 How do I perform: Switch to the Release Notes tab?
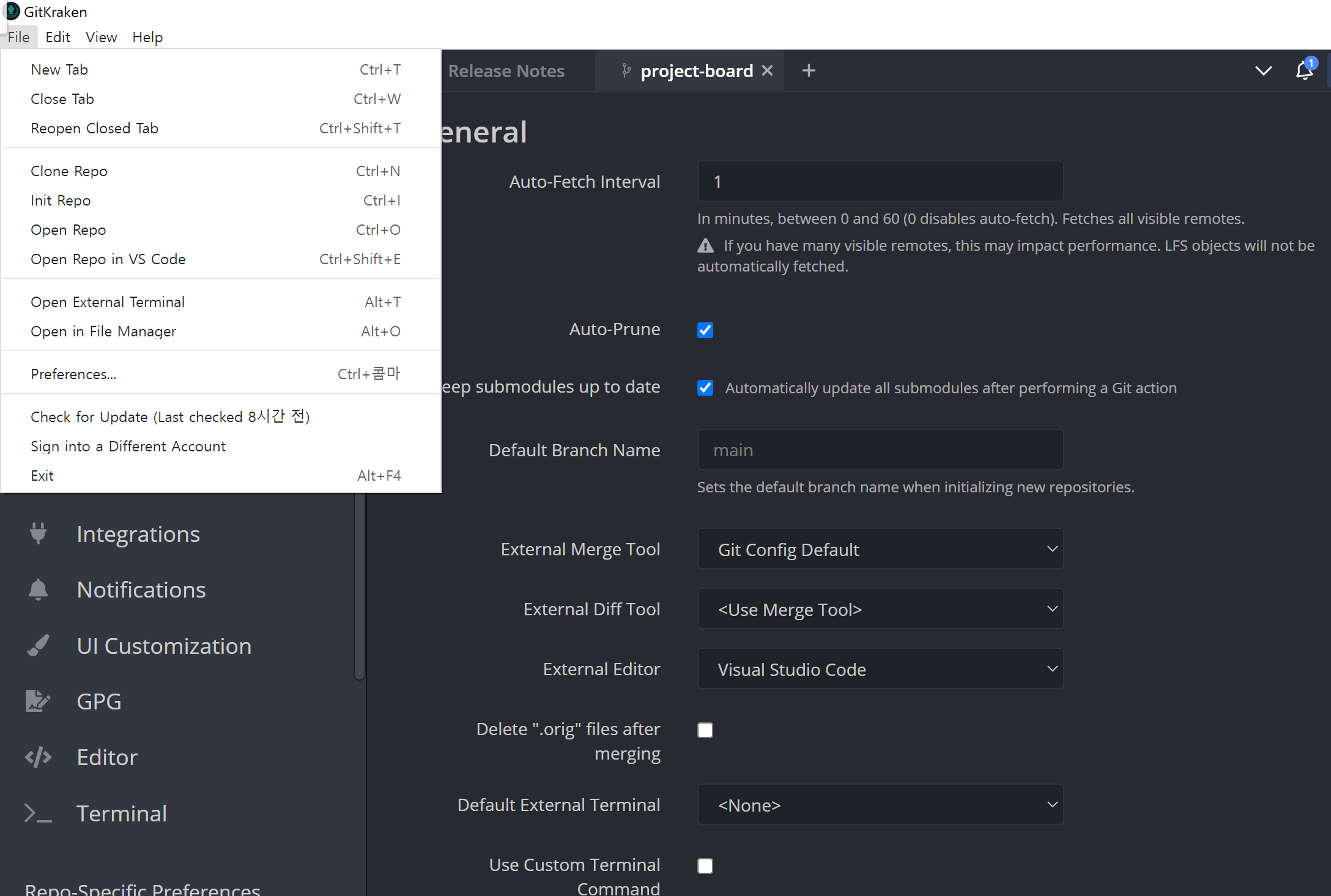pos(506,71)
